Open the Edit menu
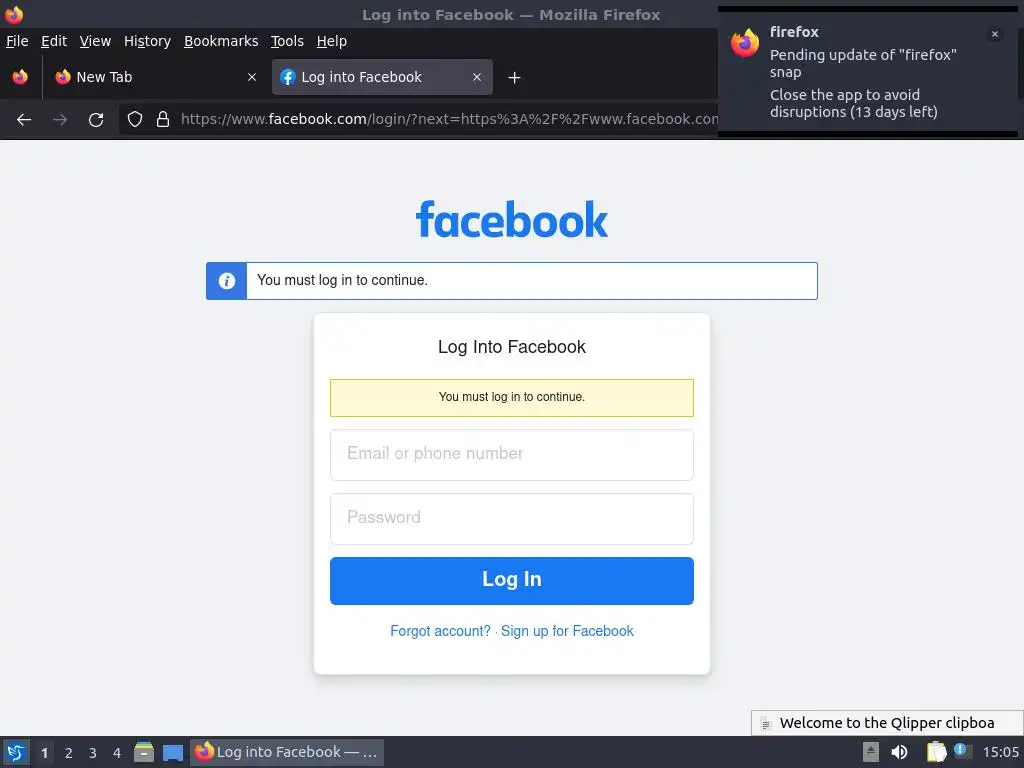The height and width of the screenshot is (768, 1024). point(54,41)
